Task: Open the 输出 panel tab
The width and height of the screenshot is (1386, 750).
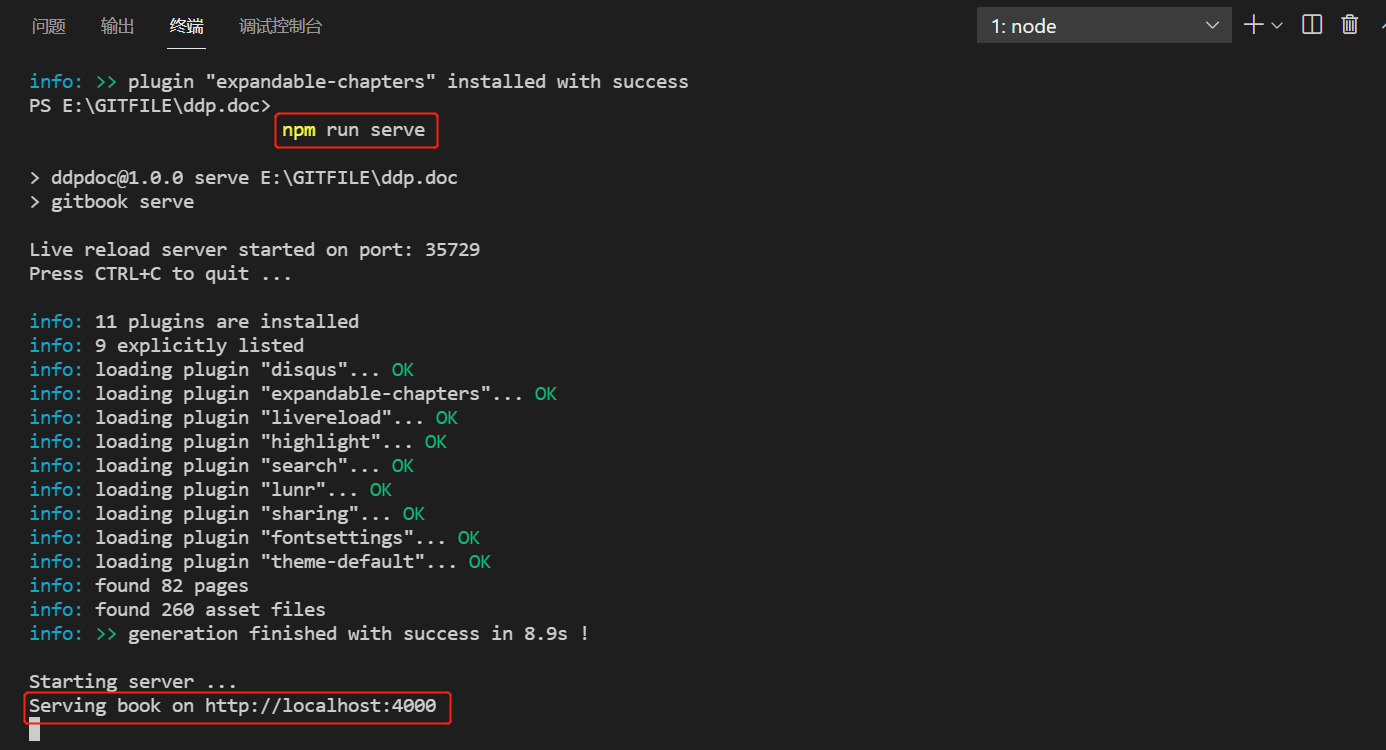Action: point(117,27)
